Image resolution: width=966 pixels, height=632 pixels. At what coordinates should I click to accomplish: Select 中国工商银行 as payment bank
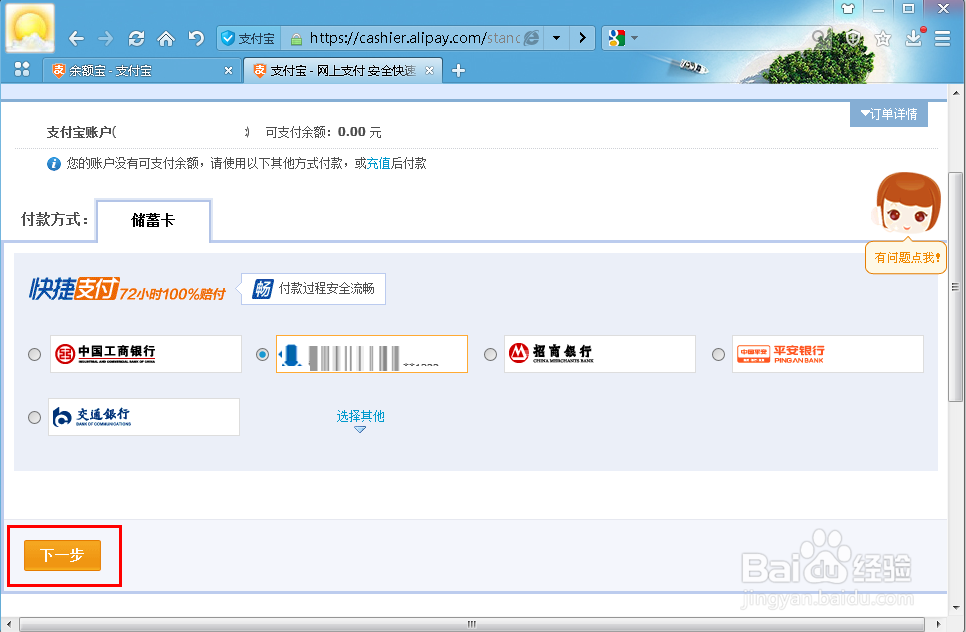[x=34, y=354]
